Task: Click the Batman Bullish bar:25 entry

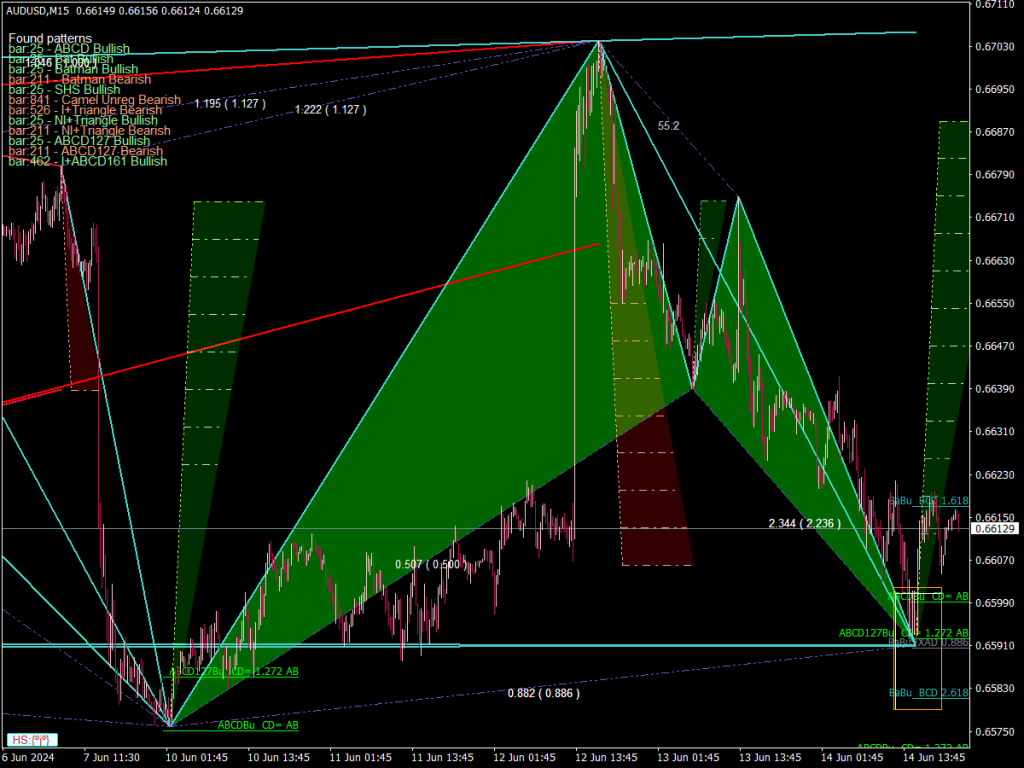Action: pos(72,68)
